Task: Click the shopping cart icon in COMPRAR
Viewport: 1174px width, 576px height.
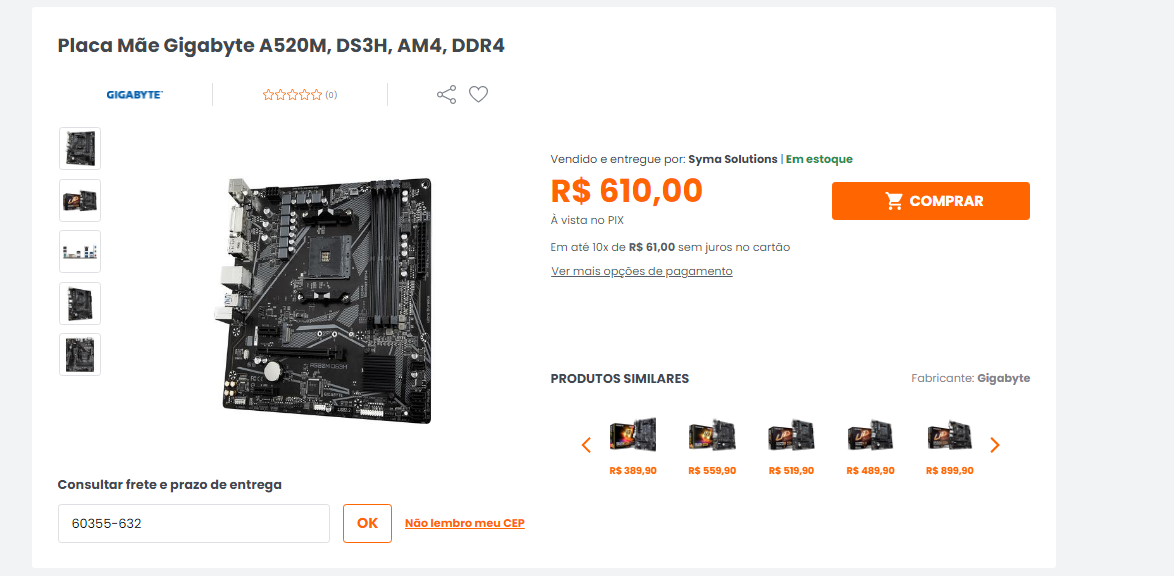Action: pyautogui.click(x=894, y=201)
